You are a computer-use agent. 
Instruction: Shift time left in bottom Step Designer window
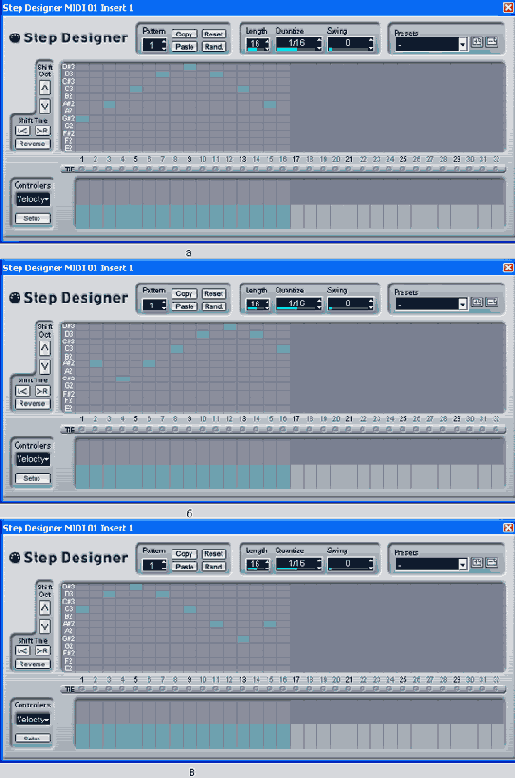[x=22, y=650]
